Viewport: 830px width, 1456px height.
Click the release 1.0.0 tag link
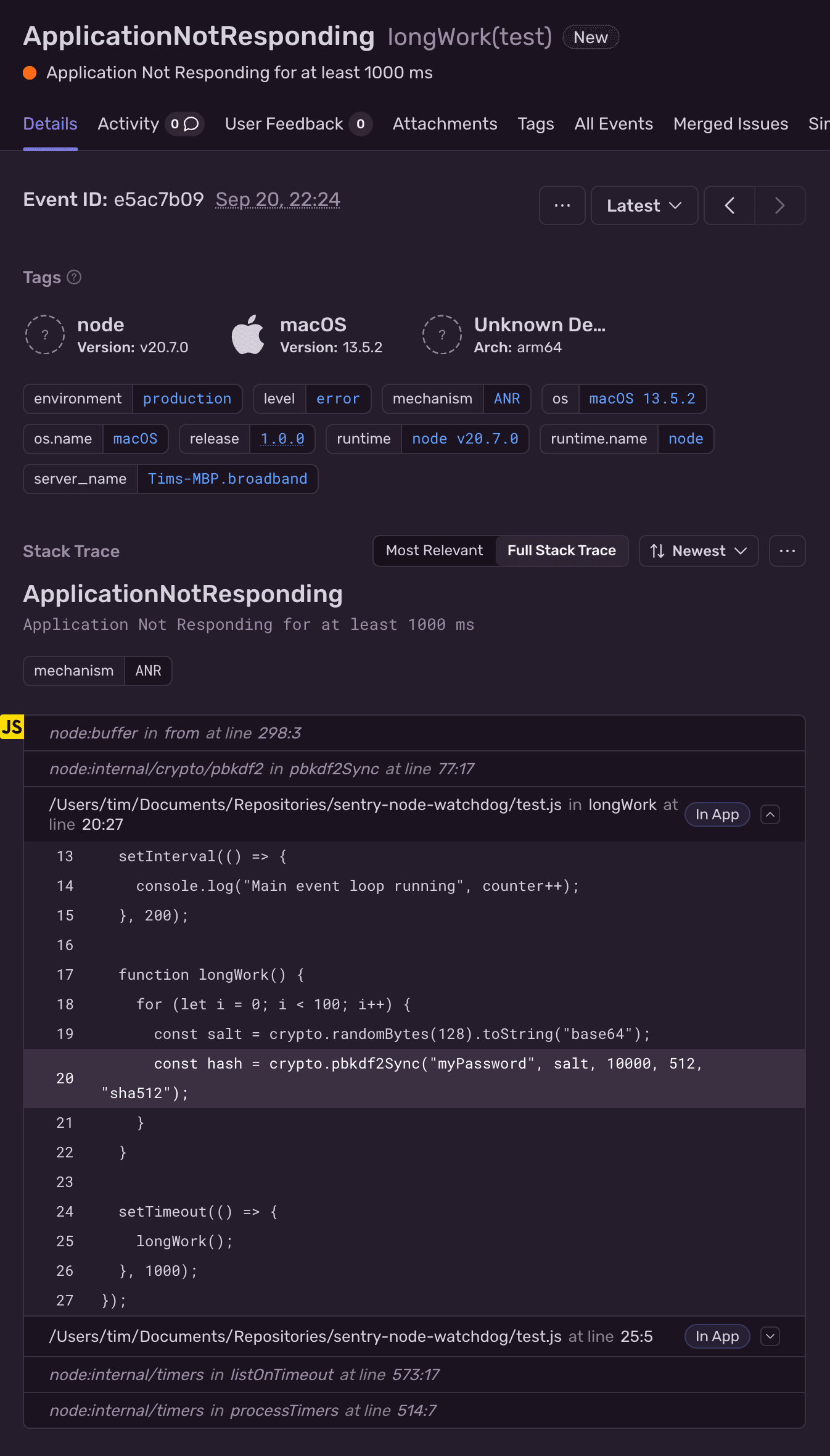point(282,439)
